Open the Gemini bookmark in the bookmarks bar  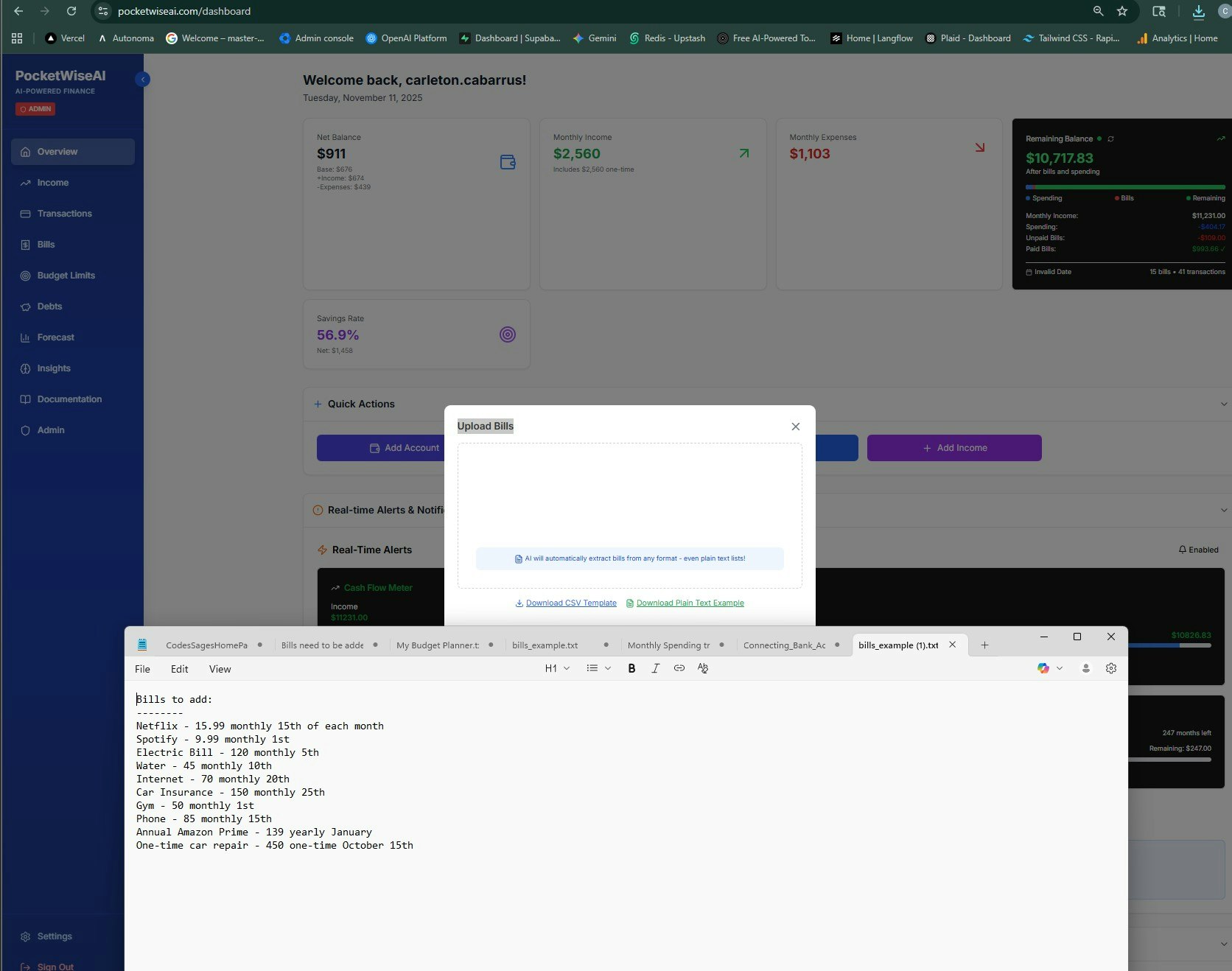coord(595,38)
